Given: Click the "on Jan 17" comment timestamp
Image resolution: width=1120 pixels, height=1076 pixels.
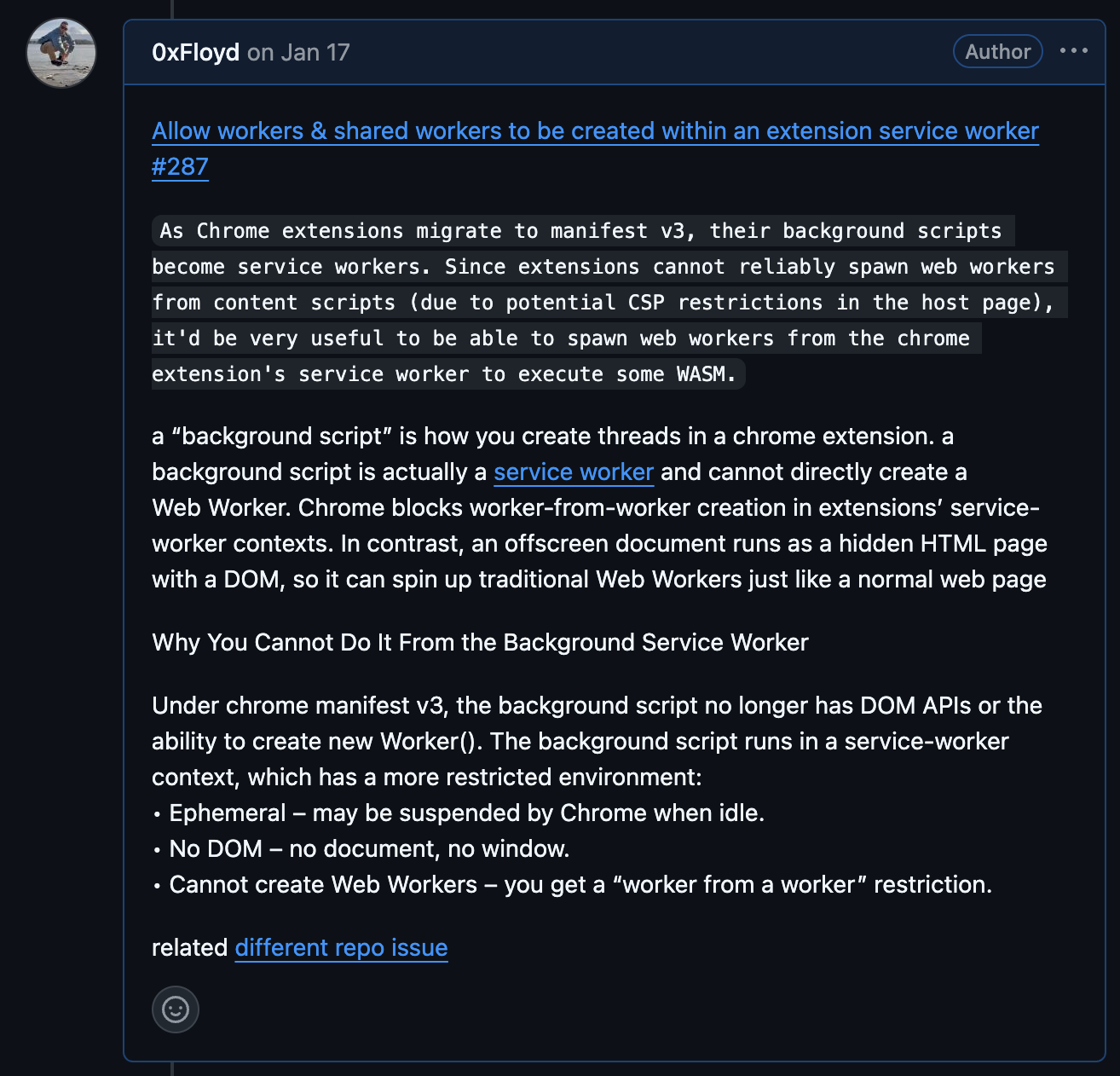Looking at the screenshot, I should 298,53.
